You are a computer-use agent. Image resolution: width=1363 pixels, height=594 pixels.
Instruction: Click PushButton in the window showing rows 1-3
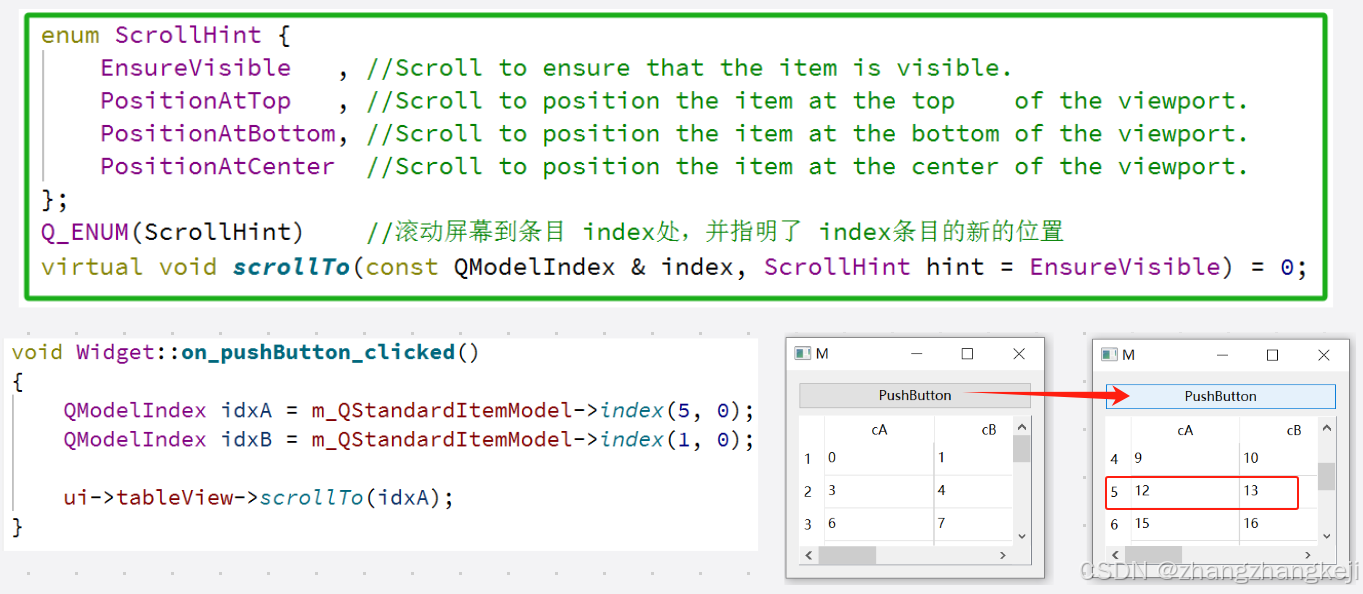[914, 395]
